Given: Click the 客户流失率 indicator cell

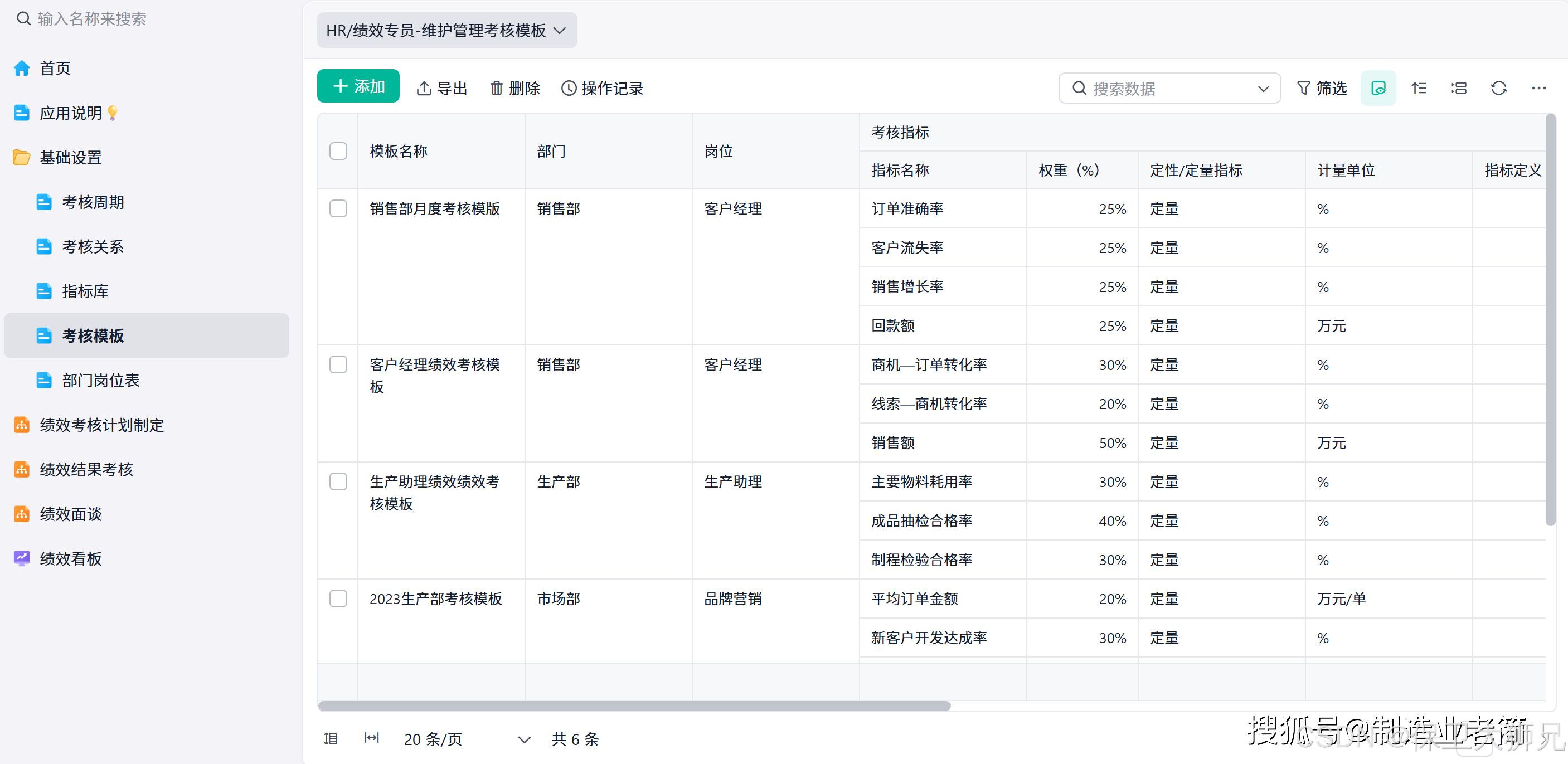Looking at the screenshot, I should click(x=943, y=248).
